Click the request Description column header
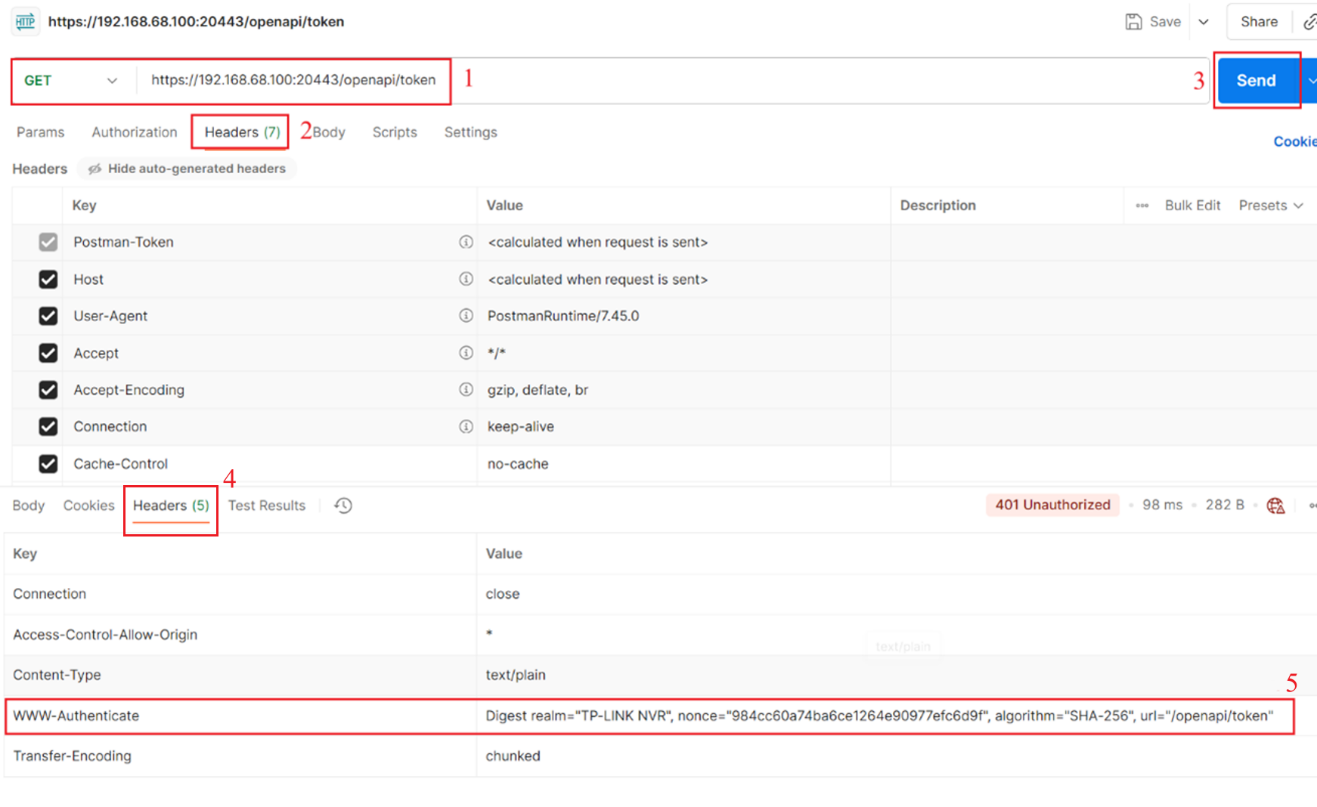The width and height of the screenshot is (1317, 807). tap(938, 205)
